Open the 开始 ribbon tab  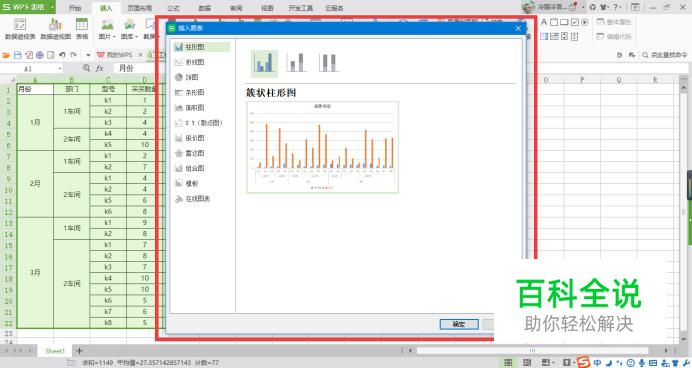tap(75, 8)
